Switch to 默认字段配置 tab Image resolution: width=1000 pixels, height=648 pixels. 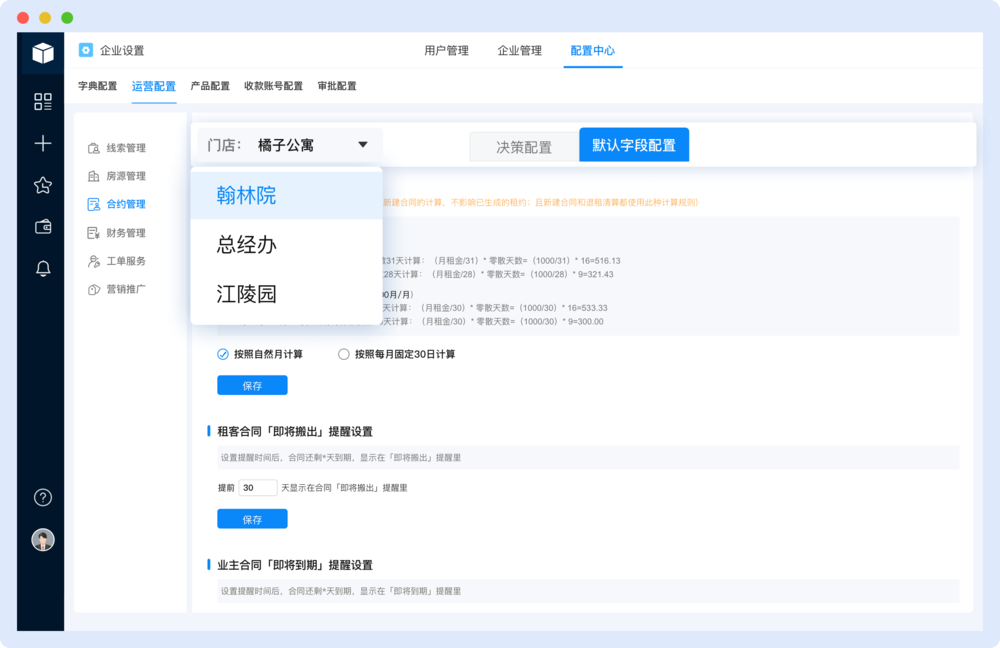pyautogui.click(x=634, y=145)
